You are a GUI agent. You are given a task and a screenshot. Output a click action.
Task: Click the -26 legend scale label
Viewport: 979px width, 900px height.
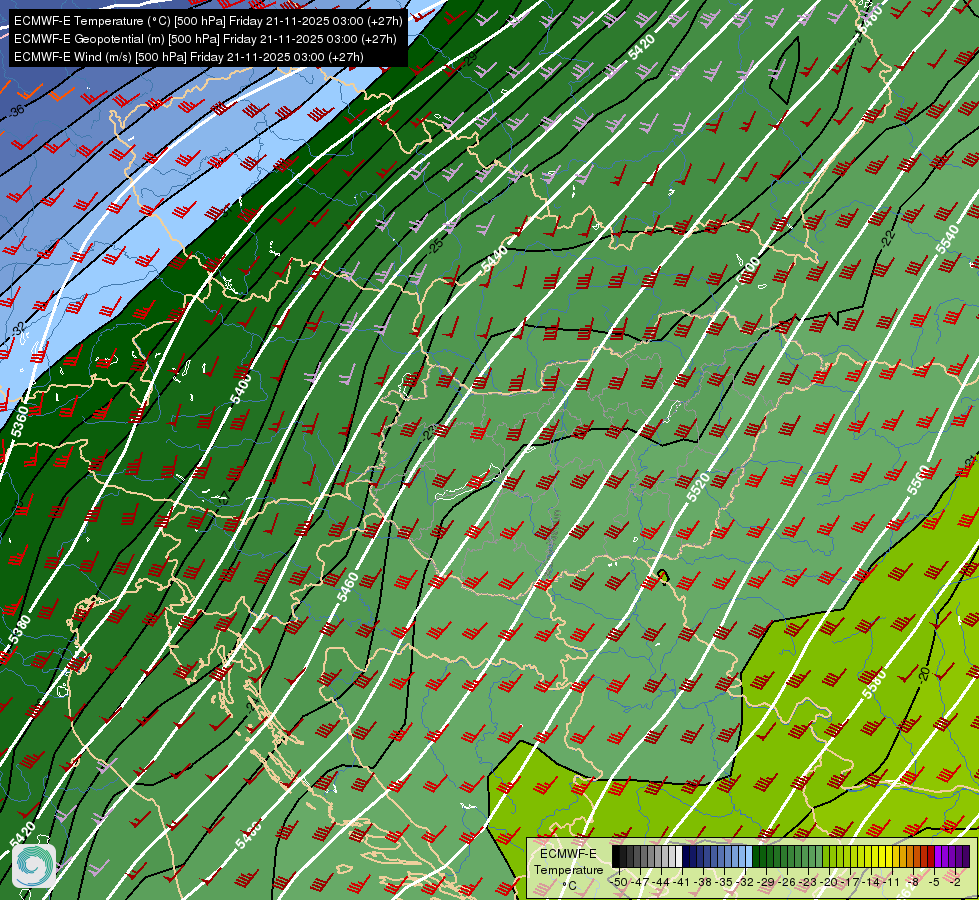click(x=788, y=882)
